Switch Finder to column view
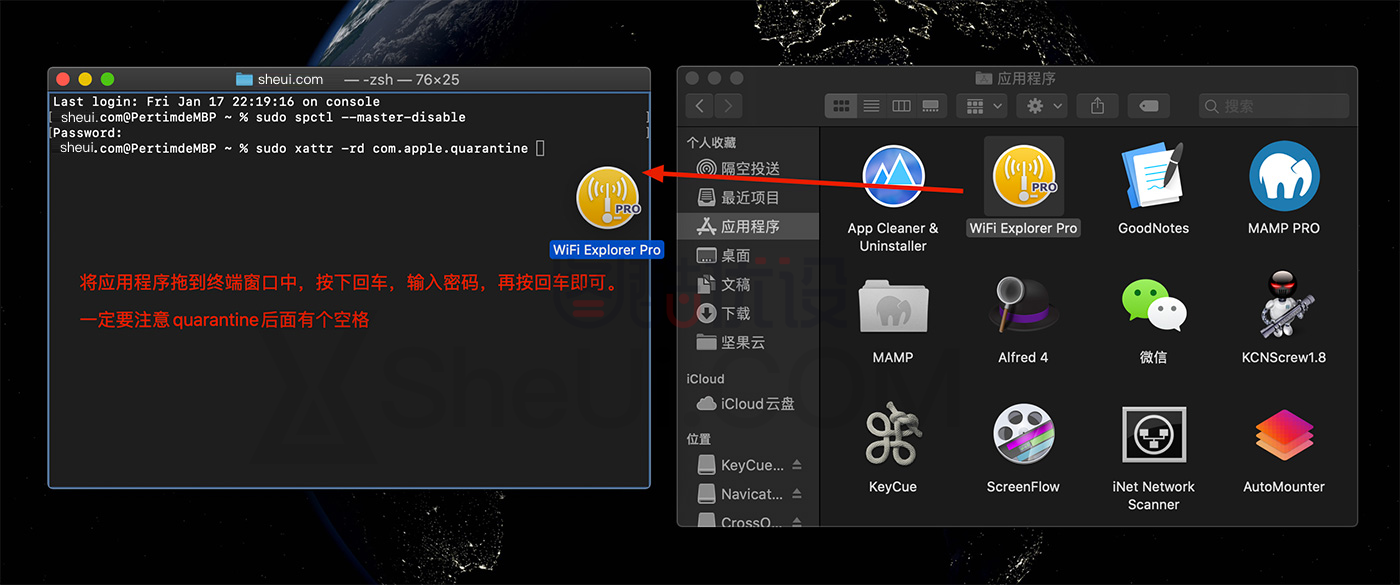 pyautogui.click(x=901, y=105)
